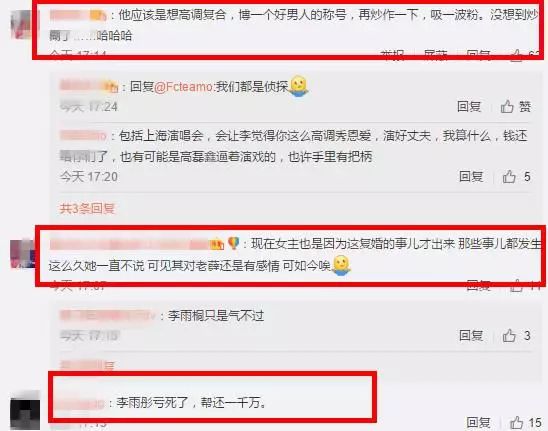Reply to 李雨桐只是气不过 comment

(x=471, y=336)
